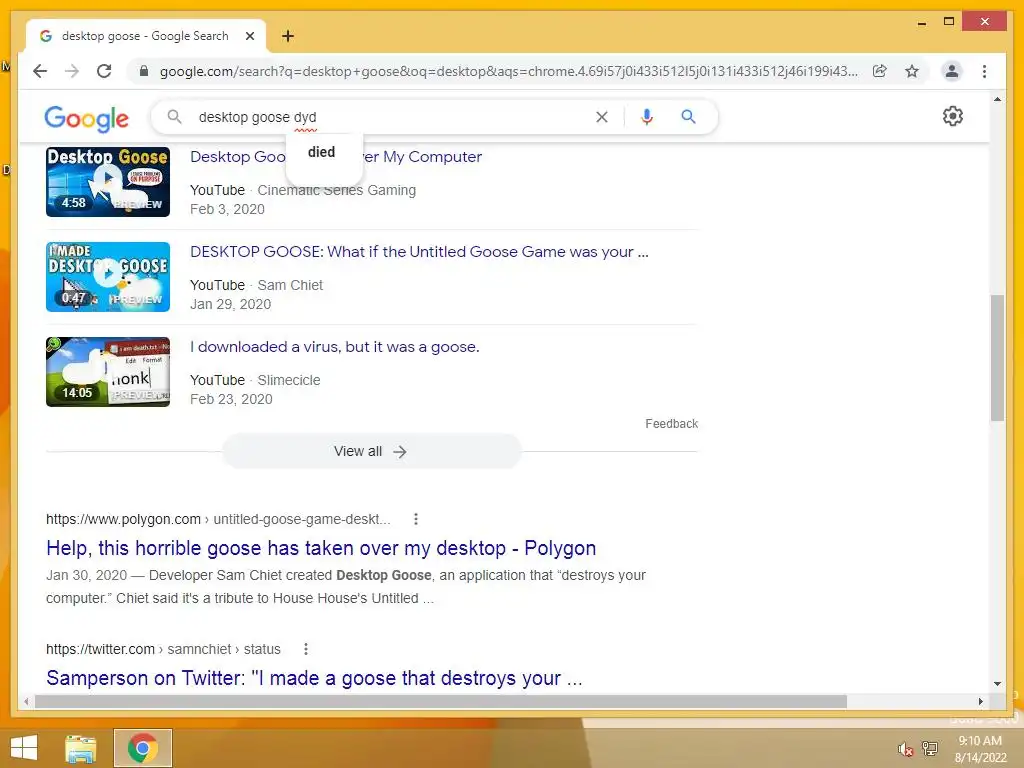Image resolution: width=1024 pixels, height=768 pixels.
Task: Click the Feedback link
Action: pyautogui.click(x=671, y=424)
